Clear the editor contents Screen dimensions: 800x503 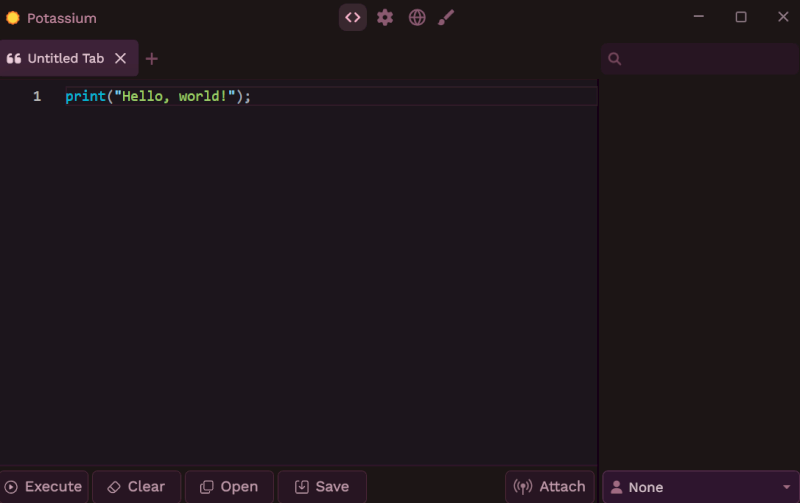coord(137,487)
